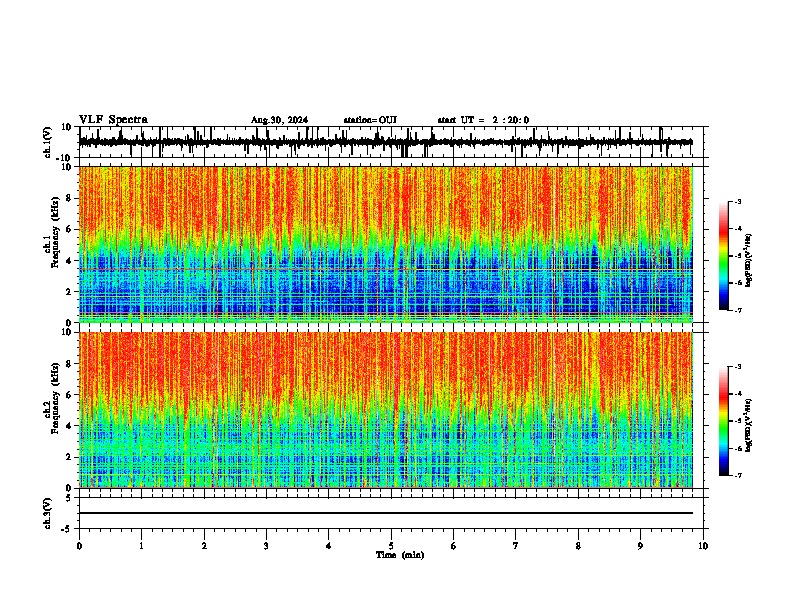Click time axis tick label "6"
Viewport: 792px width, 612px height.
click(454, 546)
